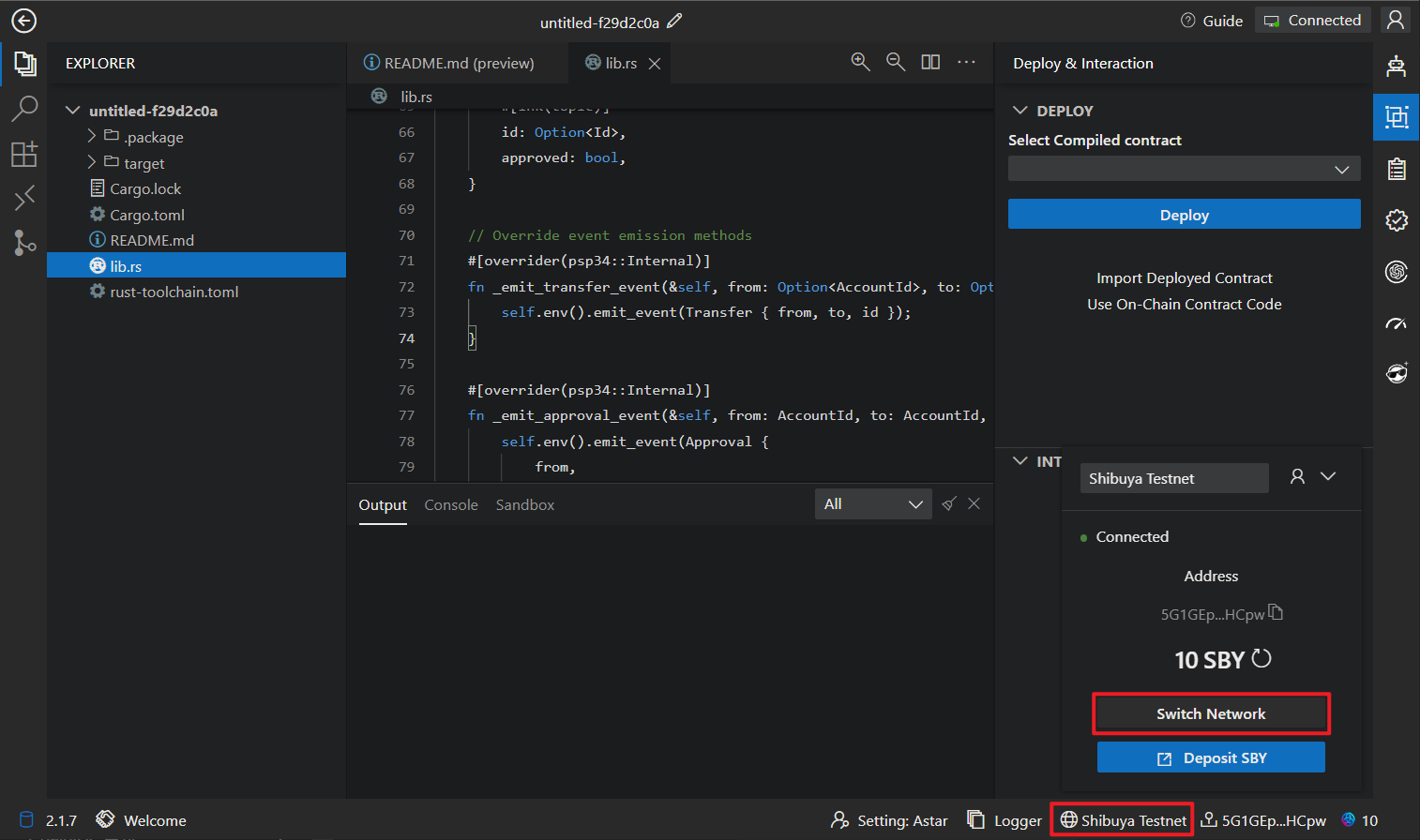
Task: Click the Deposit SBY button
Action: click(x=1211, y=757)
